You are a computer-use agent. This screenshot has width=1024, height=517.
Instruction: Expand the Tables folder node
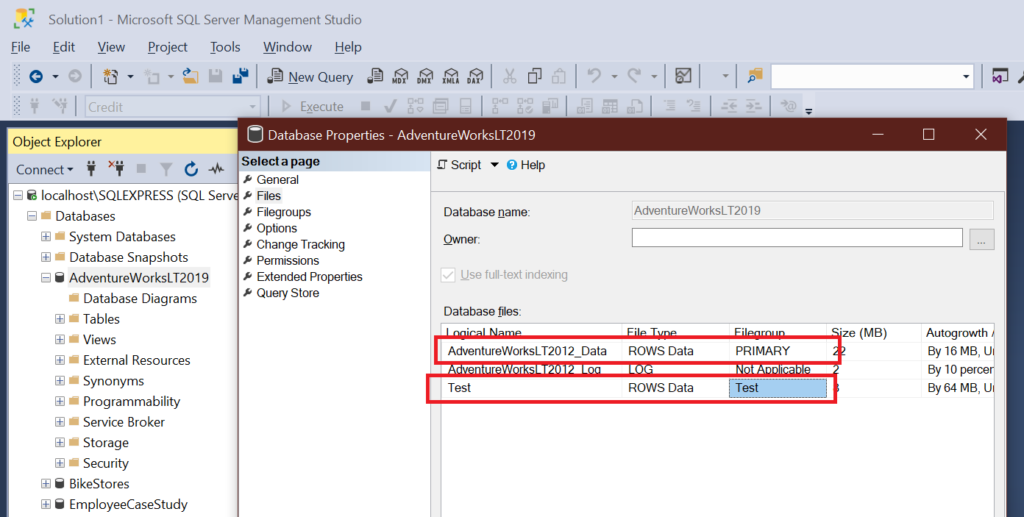click(x=60, y=319)
